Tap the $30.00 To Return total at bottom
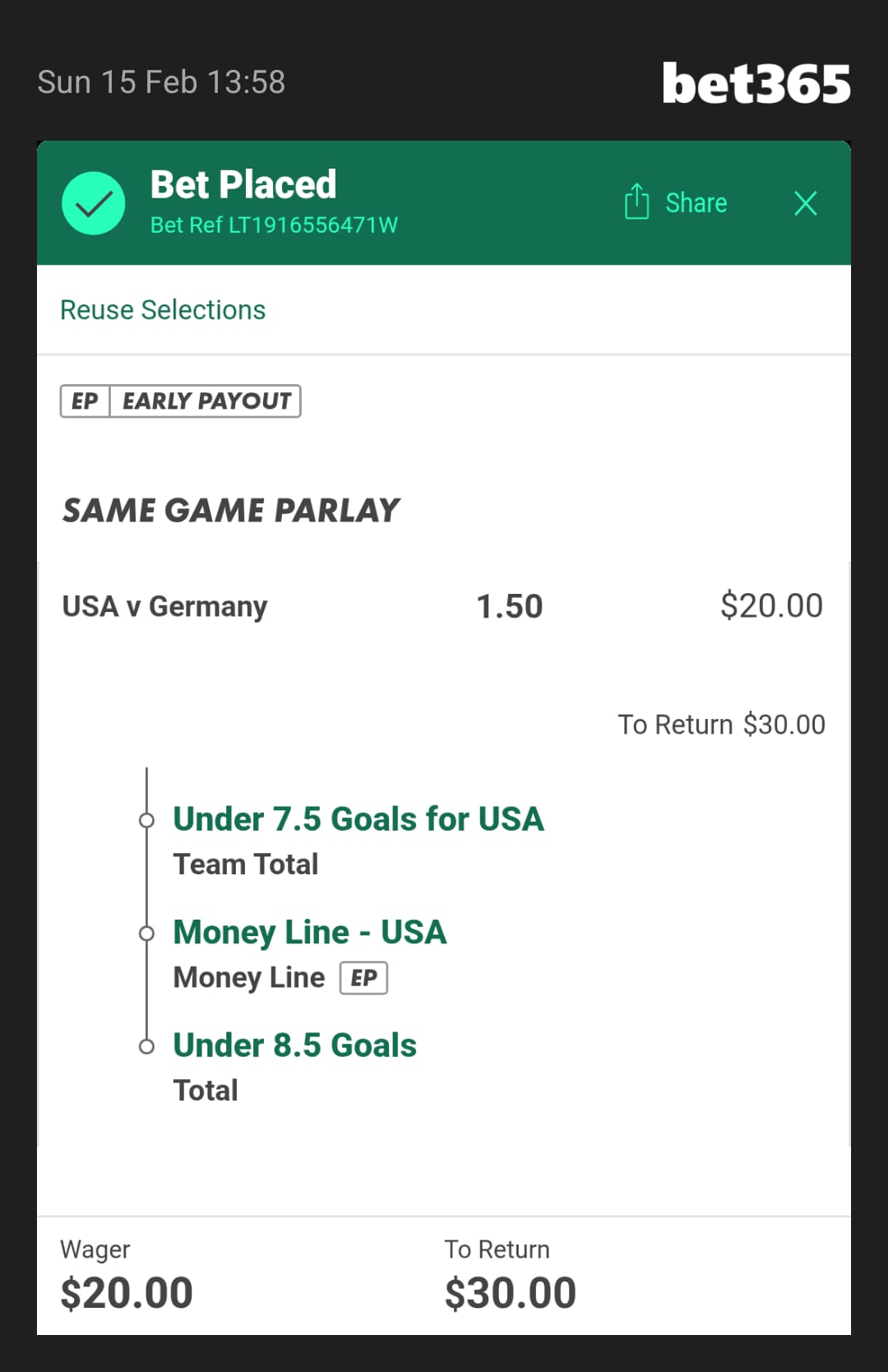 pyautogui.click(x=511, y=1293)
